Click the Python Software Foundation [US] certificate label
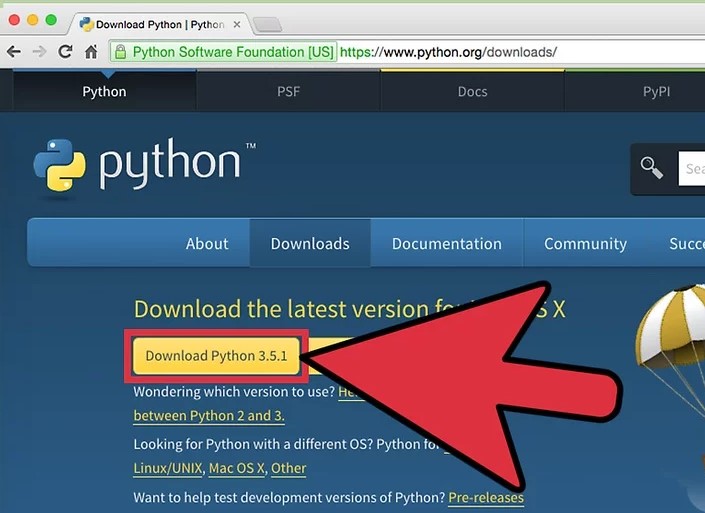705x513 pixels. pos(233,52)
